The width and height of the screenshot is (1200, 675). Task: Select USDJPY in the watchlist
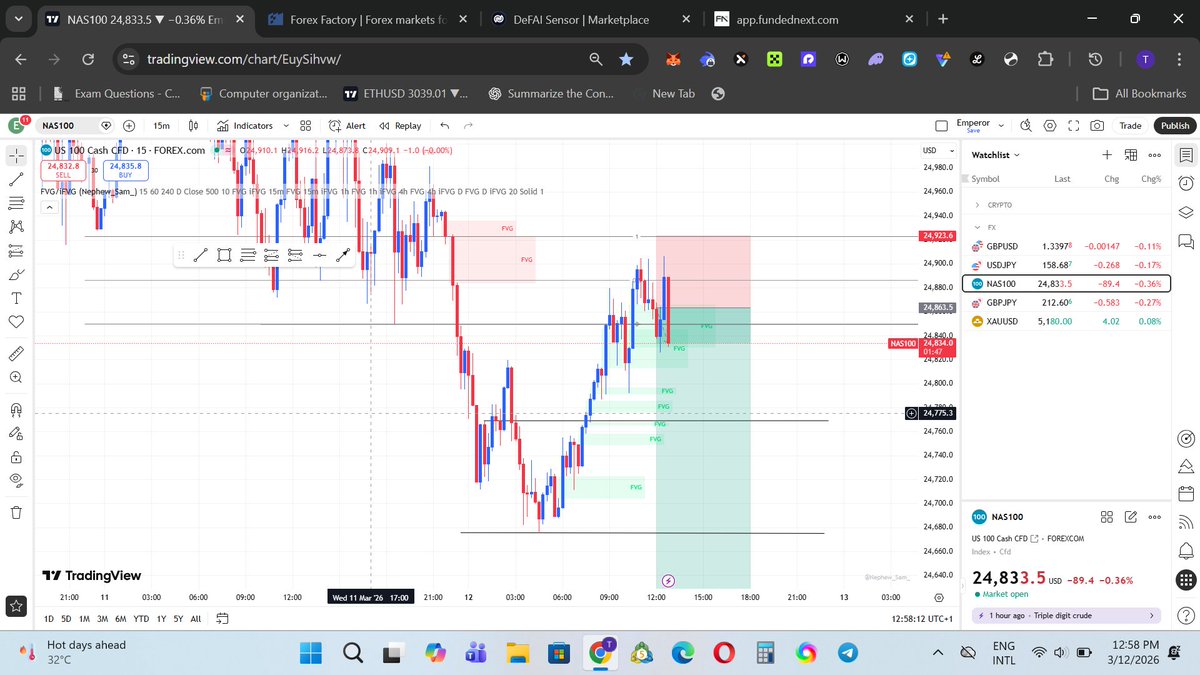[x=1066, y=265]
